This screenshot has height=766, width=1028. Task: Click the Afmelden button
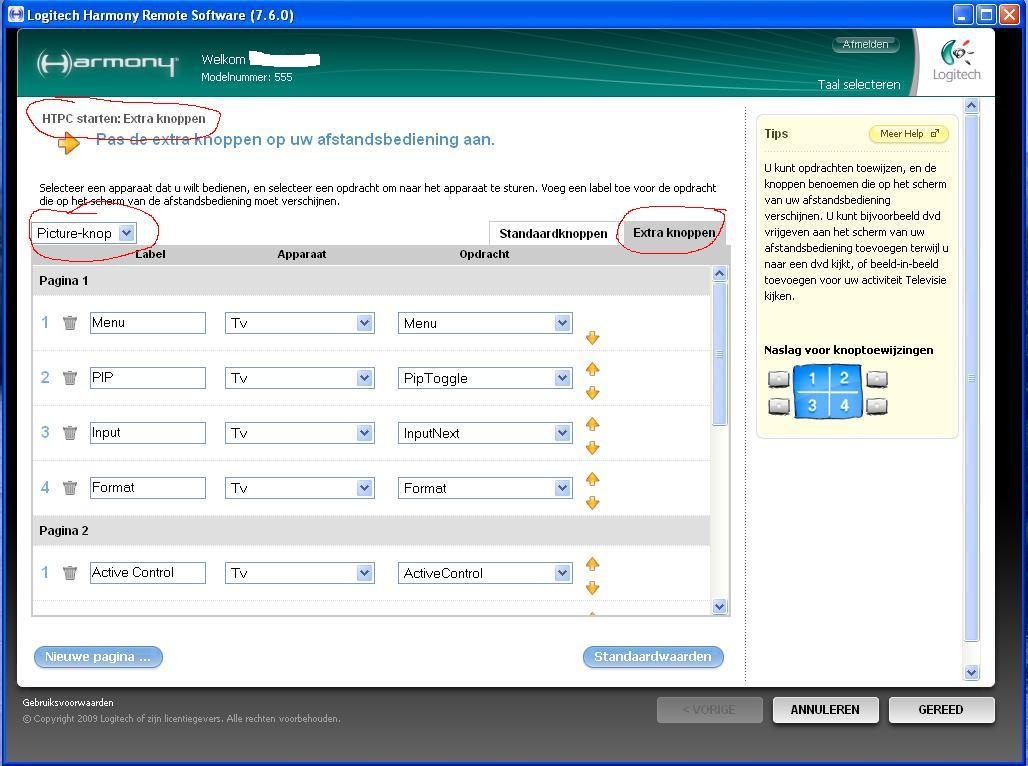[865, 44]
